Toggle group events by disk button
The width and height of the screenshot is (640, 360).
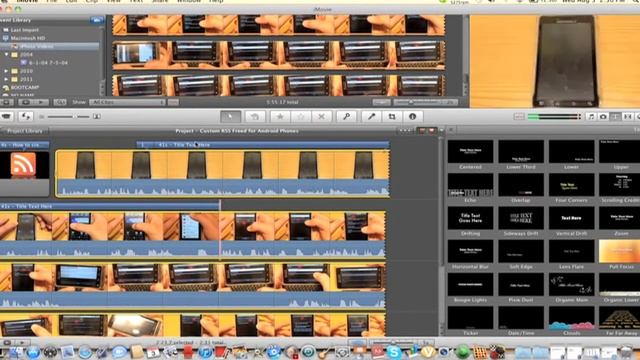97,20
